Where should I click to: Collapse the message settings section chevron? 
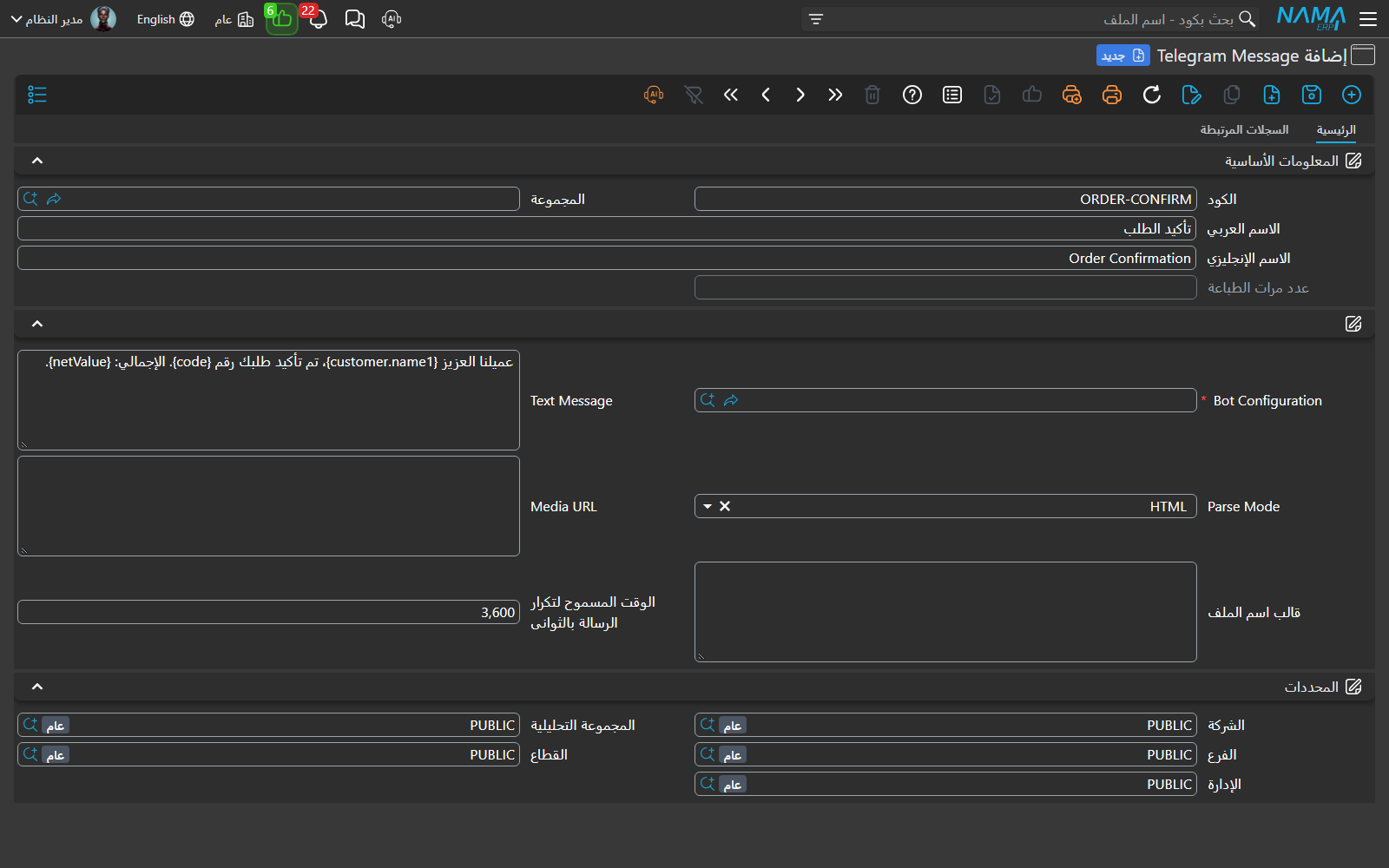click(37, 324)
